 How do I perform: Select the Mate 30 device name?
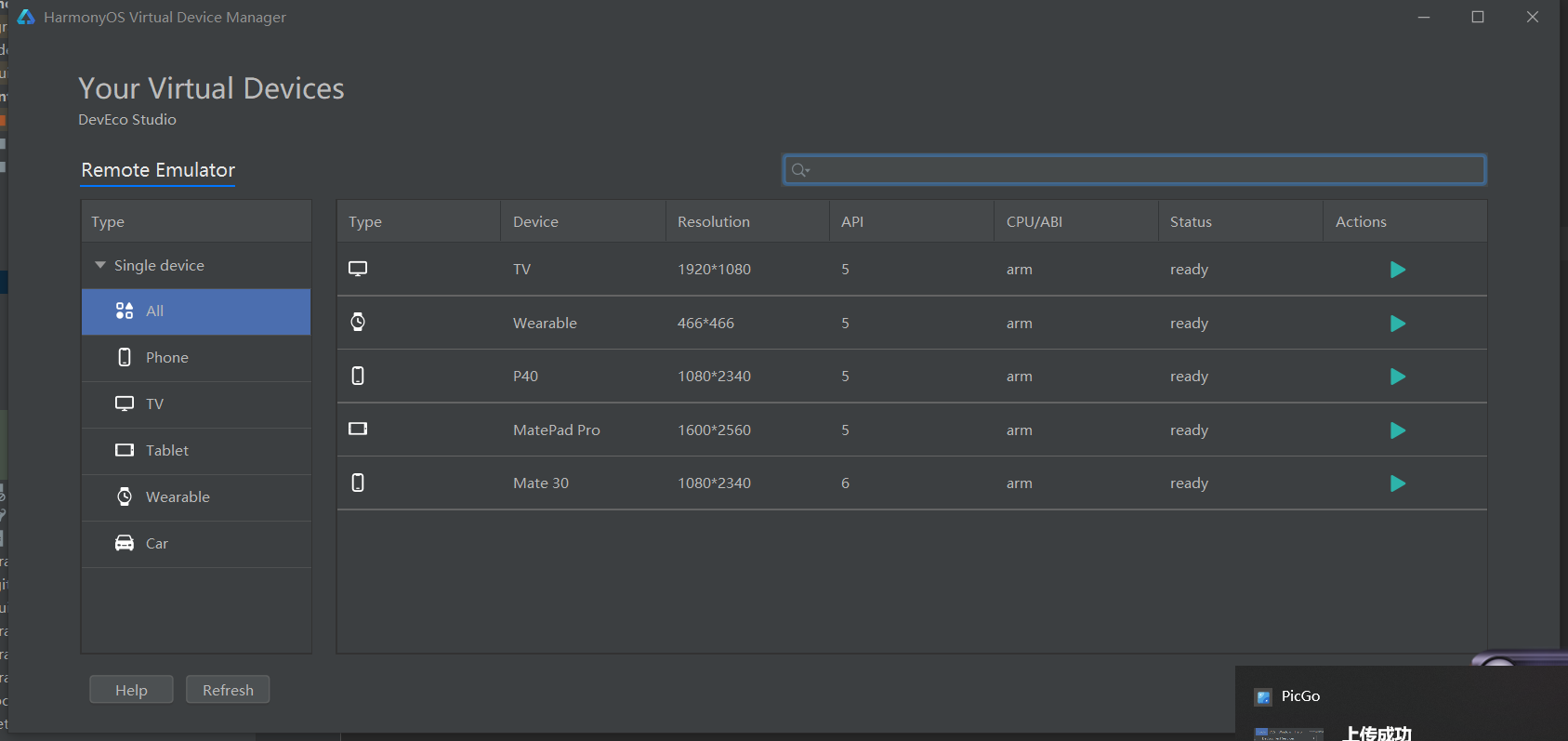(x=541, y=483)
